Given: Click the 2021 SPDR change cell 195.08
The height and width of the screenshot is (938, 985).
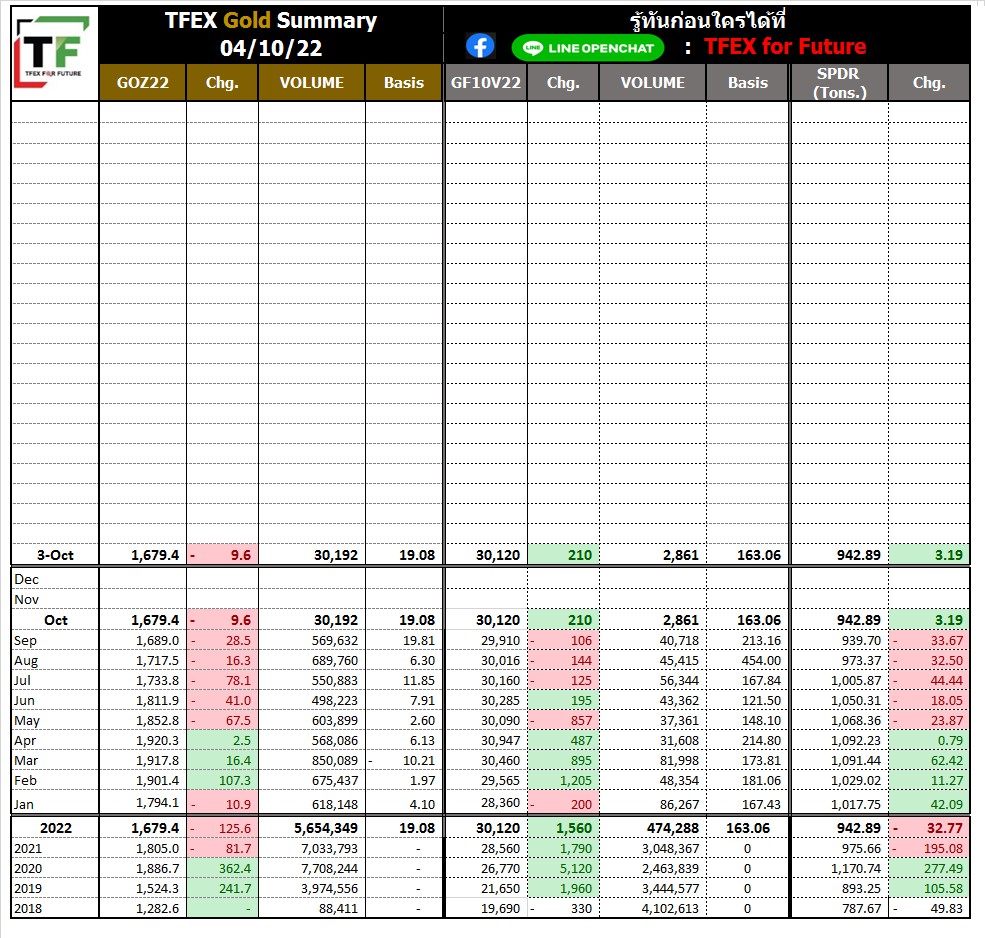Looking at the screenshot, I should point(928,849).
